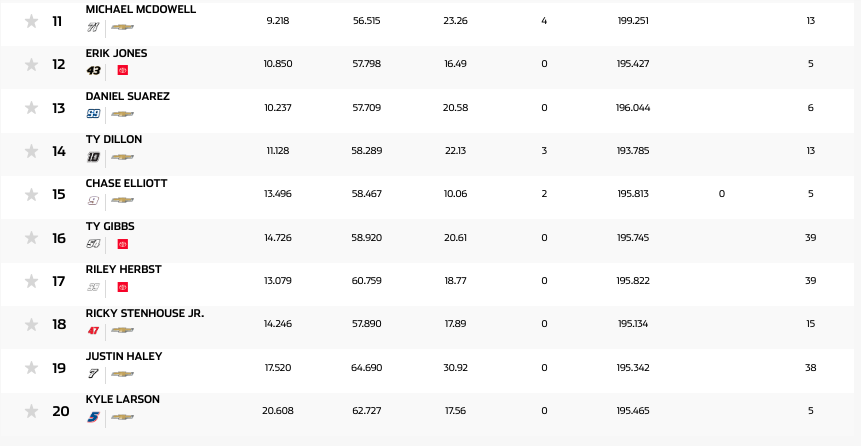Click the Chevrolet logo beside Daniel Suarez
The image size is (861, 446).
click(x=123, y=114)
